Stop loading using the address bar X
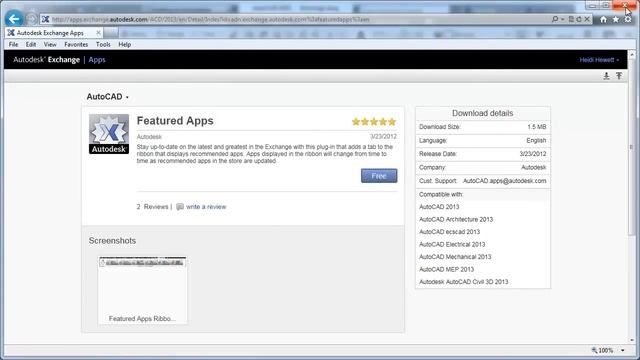This screenshot has height=360, width=640. pyautogui.click(x=587, y=19)
